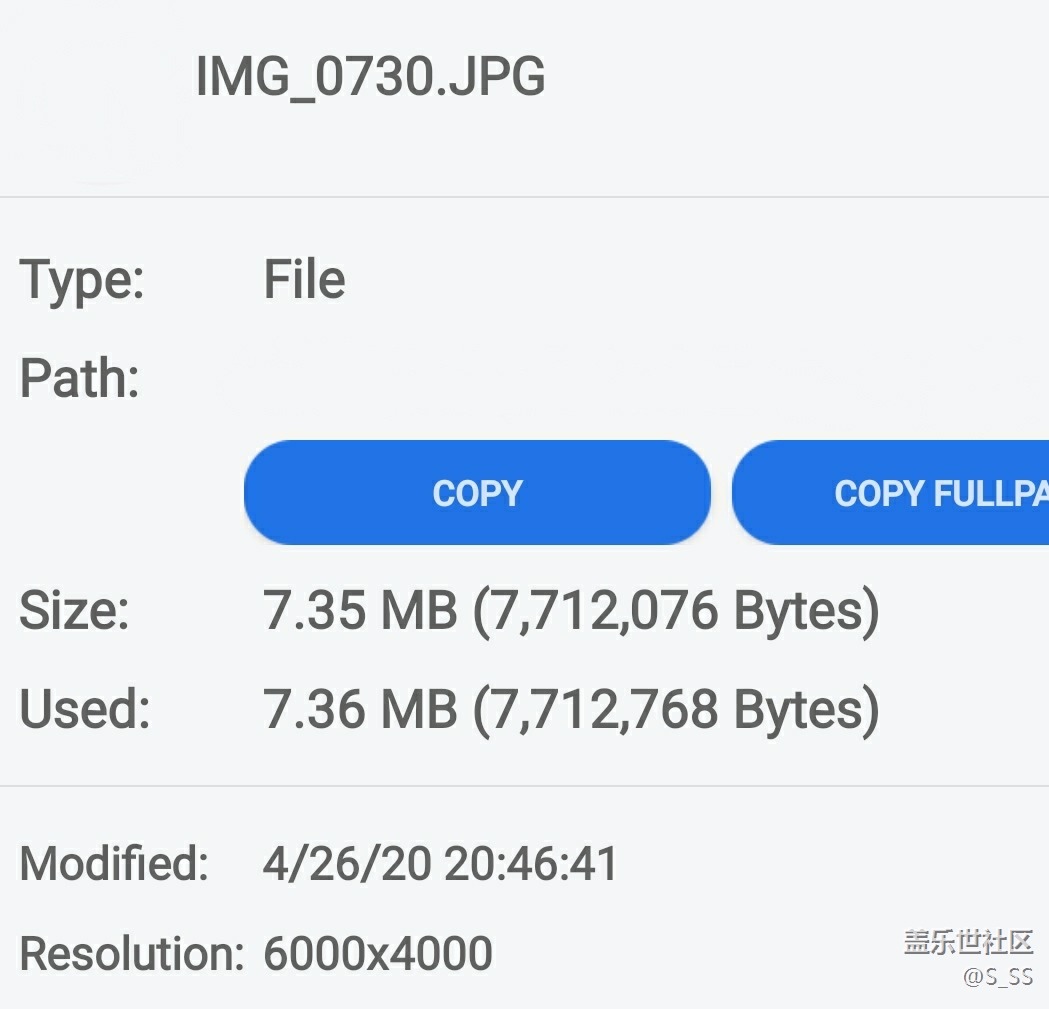Click the Resolution label
This screenshot has width=1049, height=1009.
131,954
